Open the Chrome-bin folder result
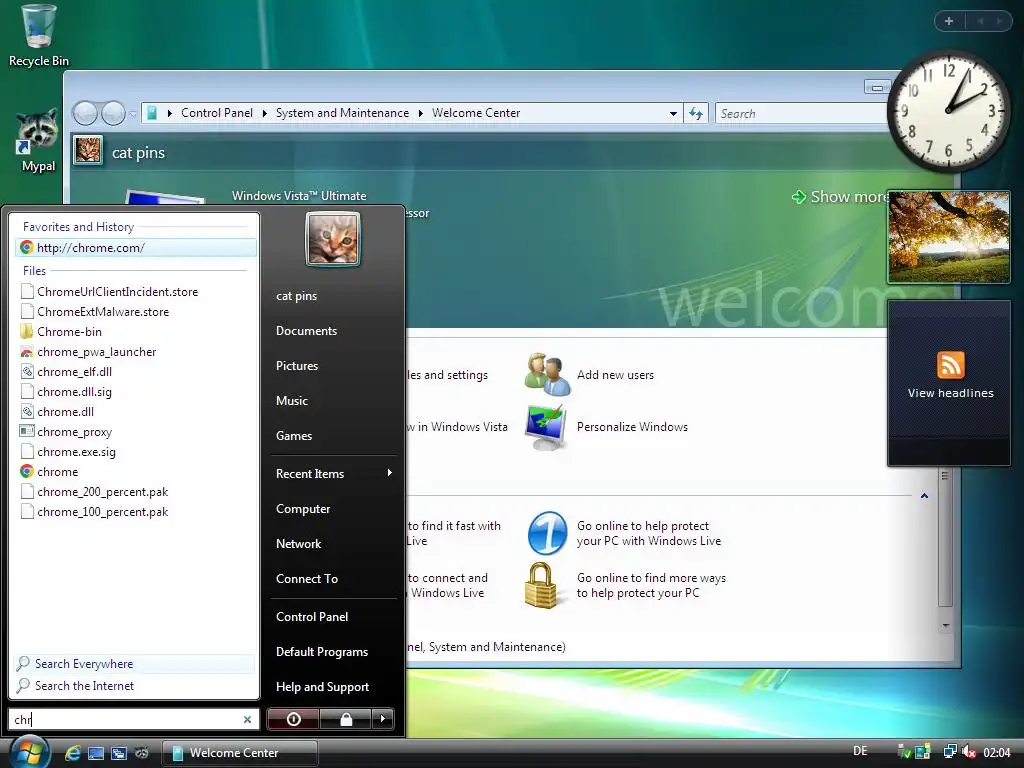 (69, 332)
